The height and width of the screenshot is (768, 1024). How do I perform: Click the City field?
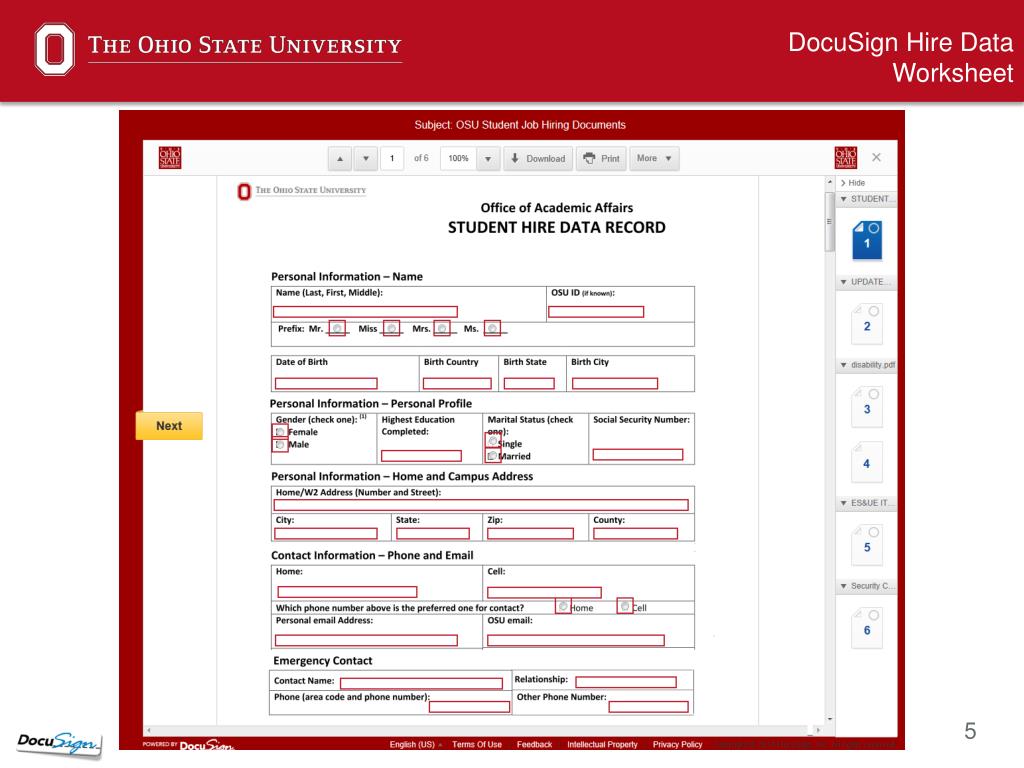(326, 534)
